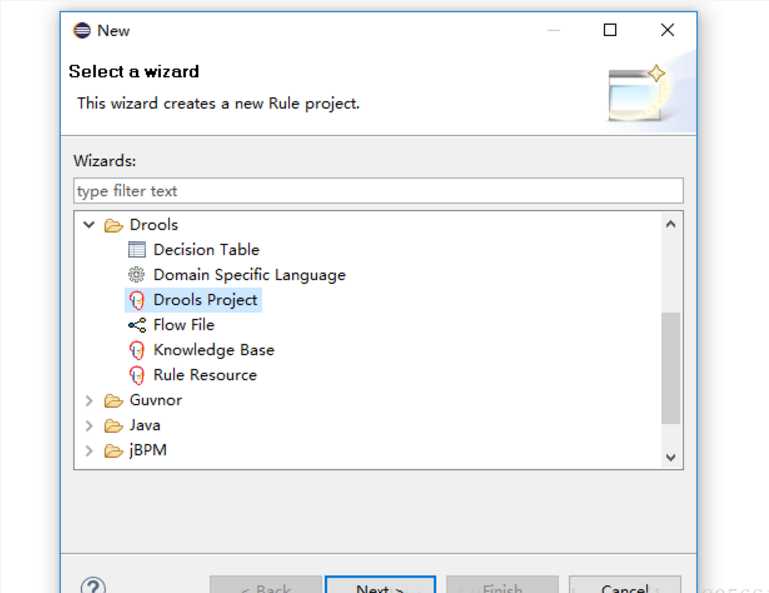Click the Rule Resource icon
The image size is (769, 593).
click(137, 375)
